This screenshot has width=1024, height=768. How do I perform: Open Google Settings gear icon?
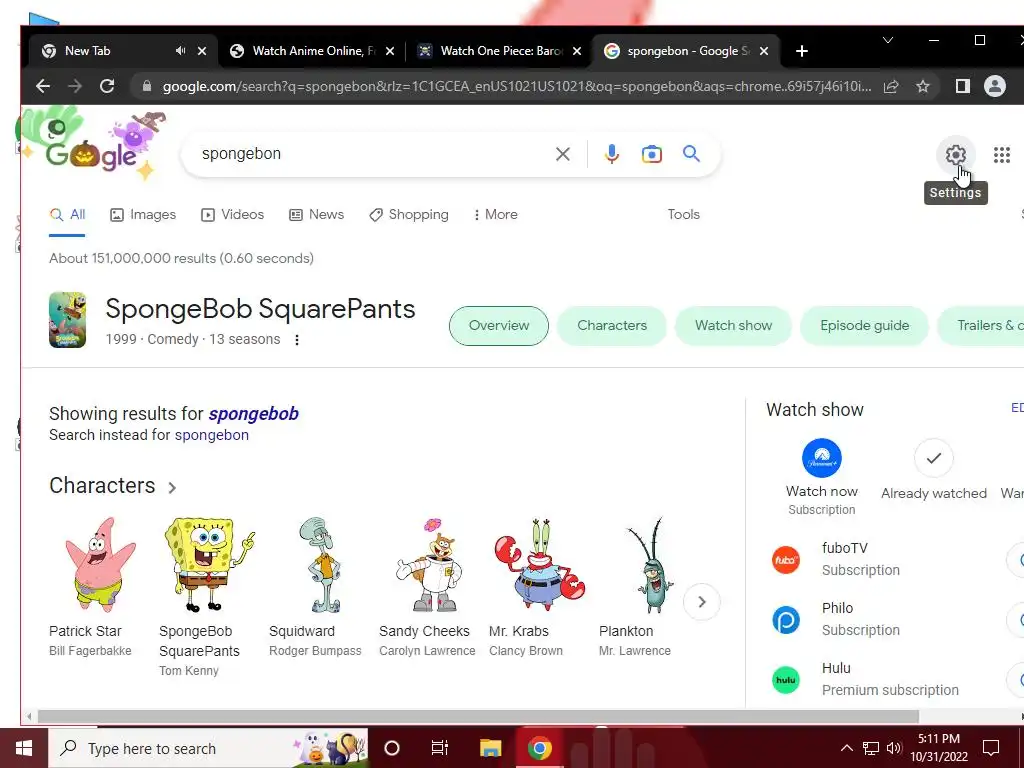tap(955, 155)
